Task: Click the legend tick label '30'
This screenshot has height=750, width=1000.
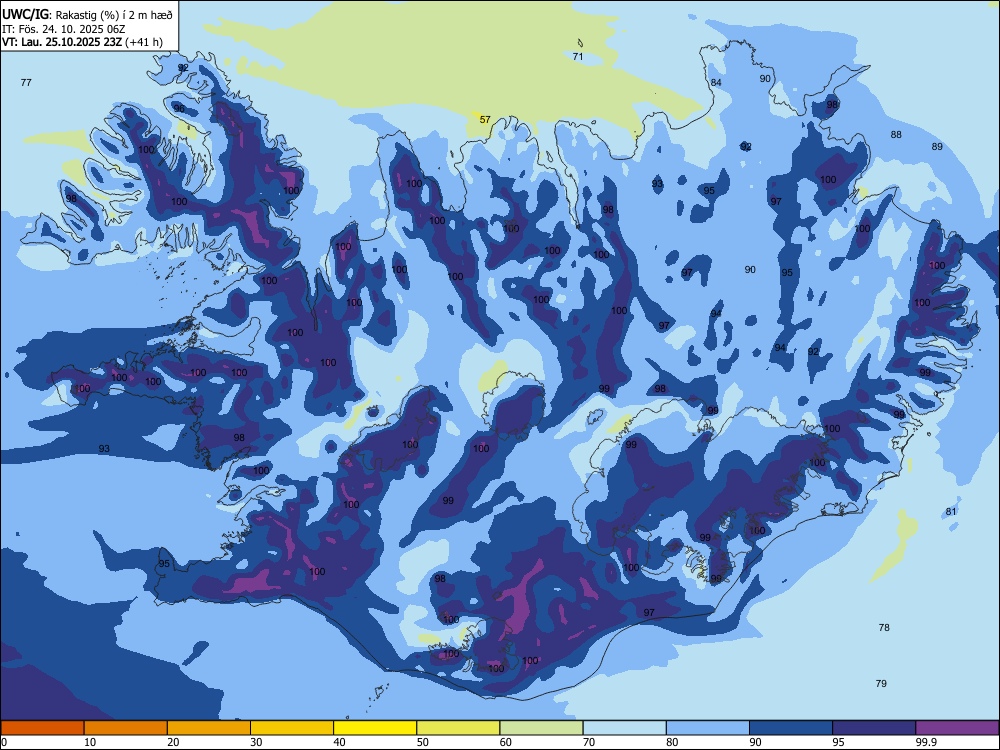Action: [256, 742]
